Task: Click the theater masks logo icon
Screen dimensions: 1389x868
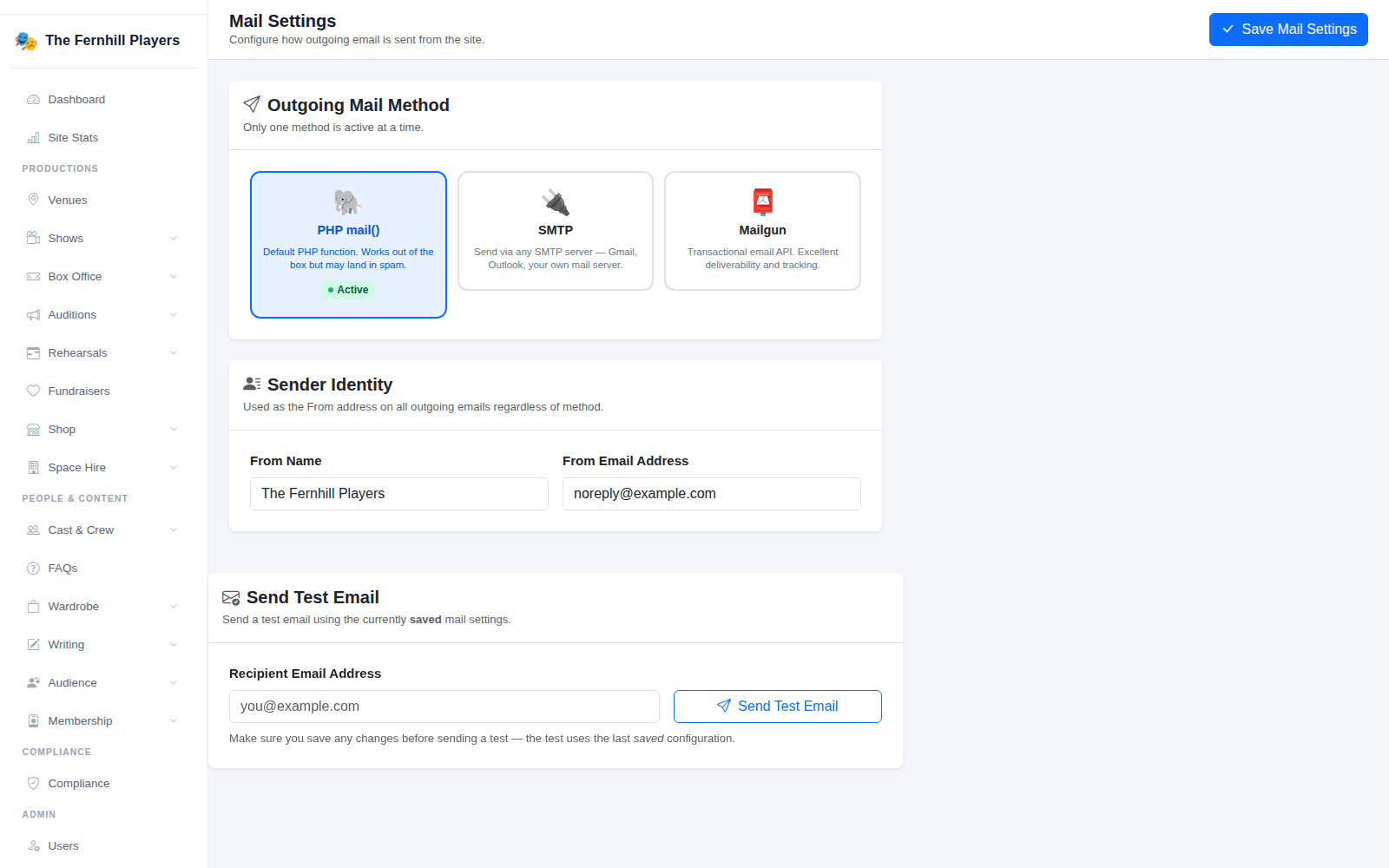Action: pyautogui.click(x=26, y=41)
